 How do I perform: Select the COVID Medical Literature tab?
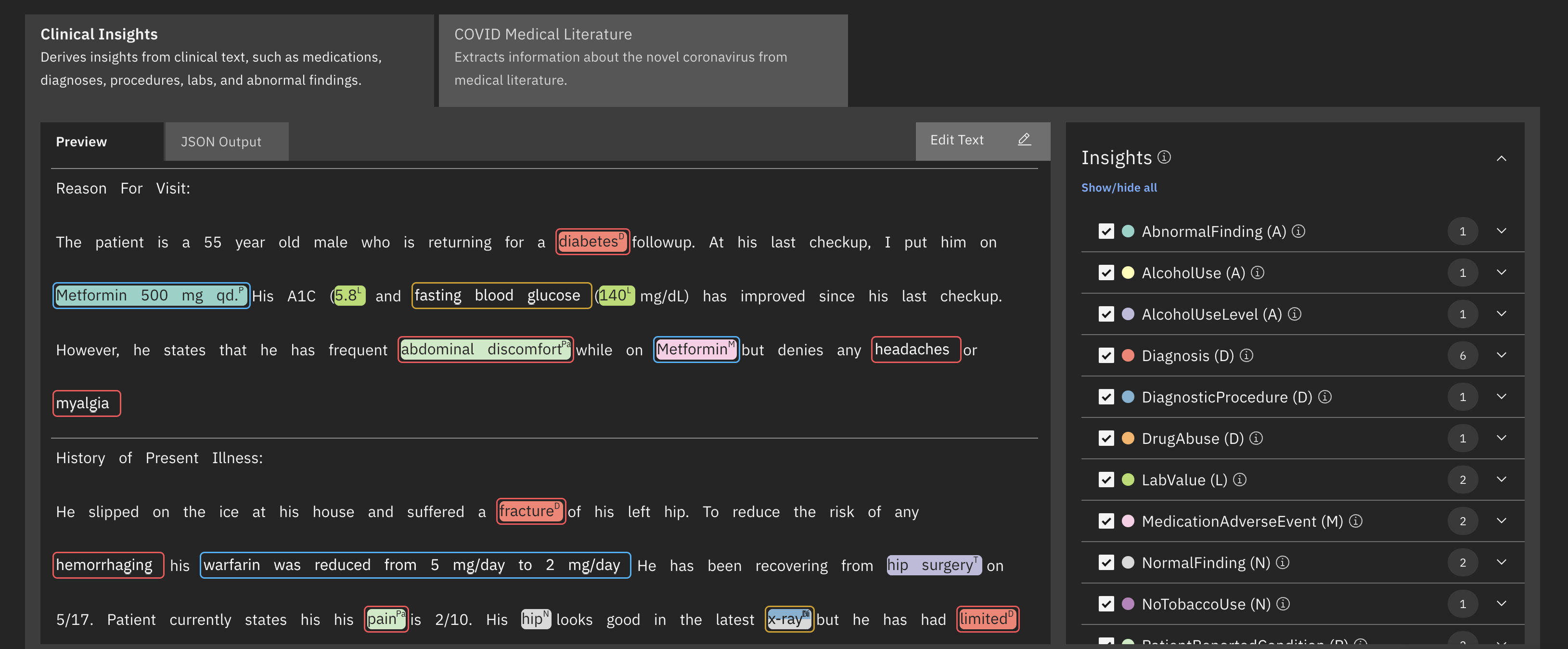642,57
